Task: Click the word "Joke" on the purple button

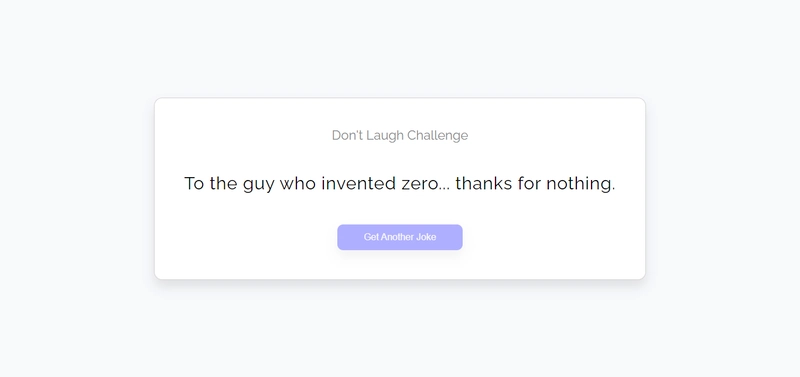Action: click(427, 237)
